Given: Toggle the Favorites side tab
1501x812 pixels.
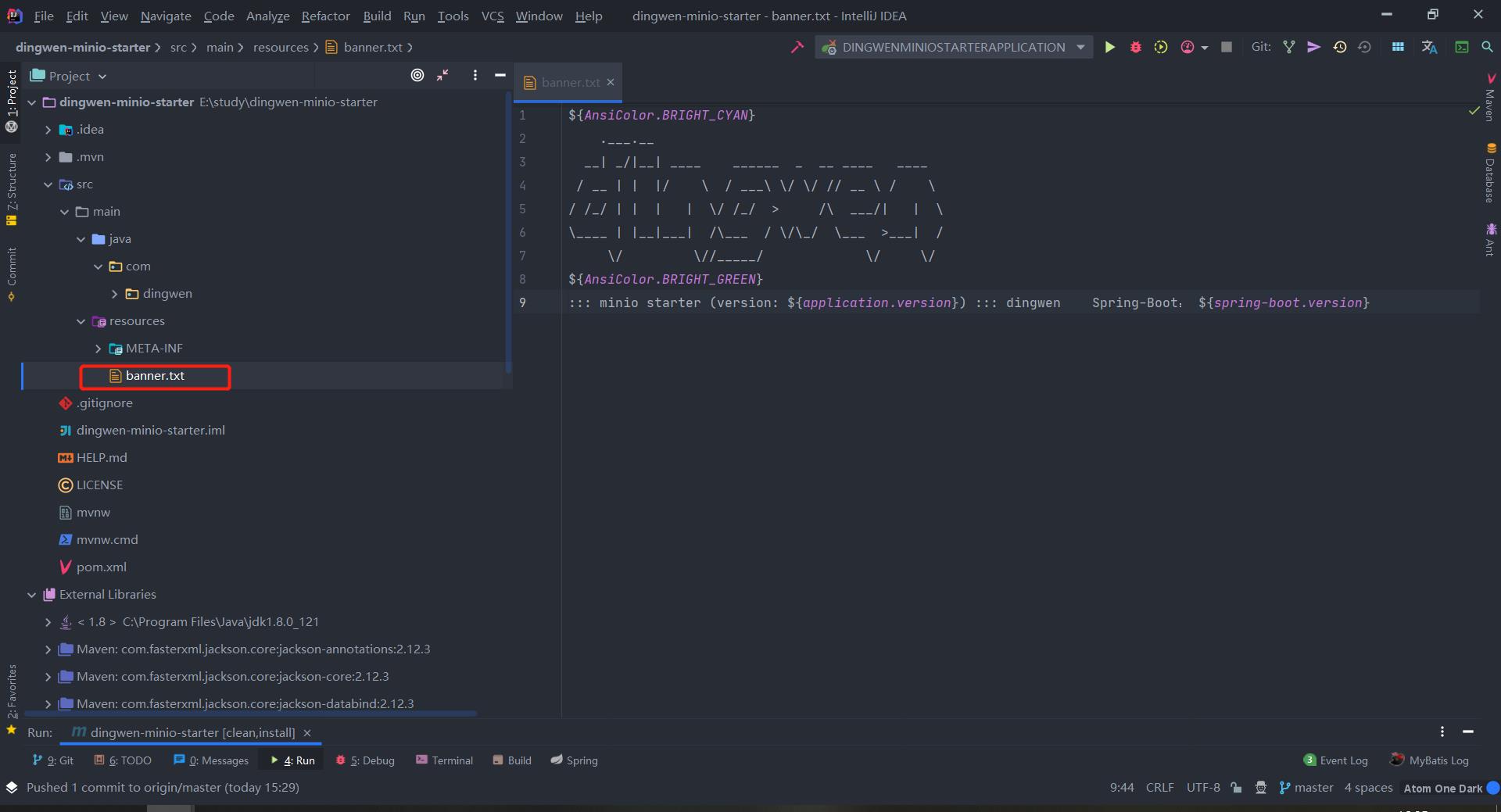Looking at the screenshot, I should 12,698.
